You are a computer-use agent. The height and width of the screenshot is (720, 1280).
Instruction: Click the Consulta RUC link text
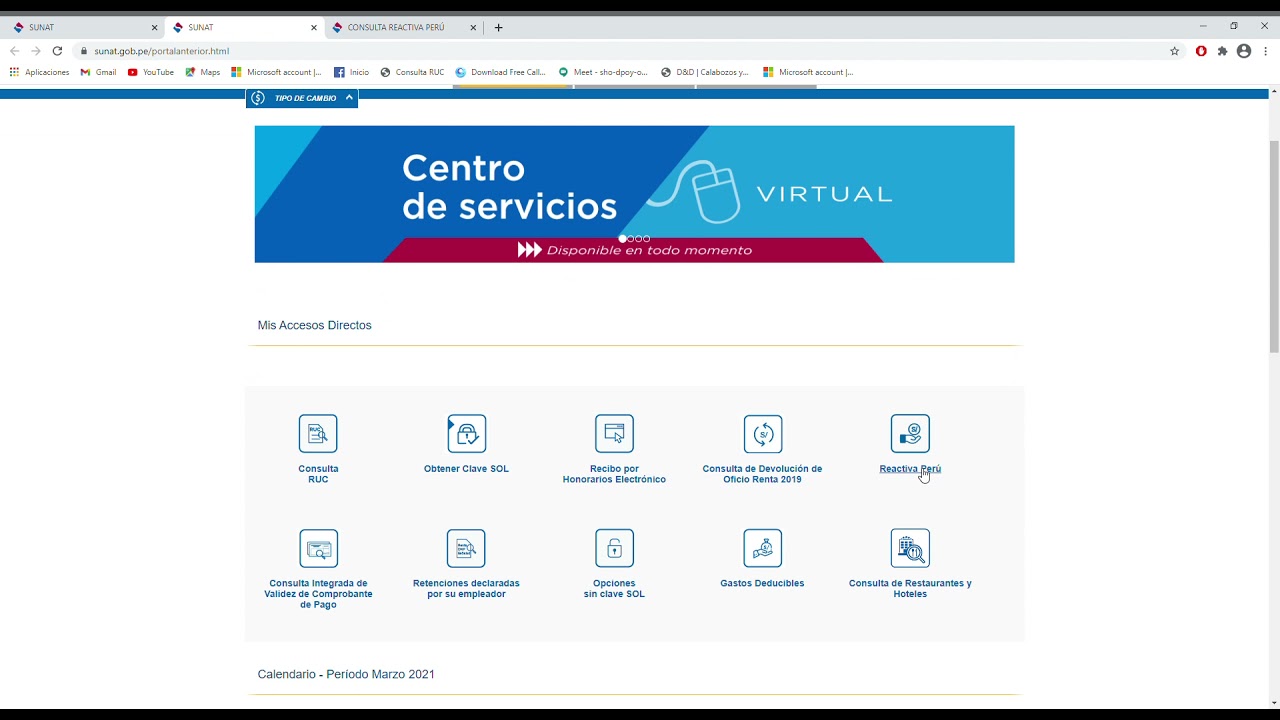tap(318, 474)
